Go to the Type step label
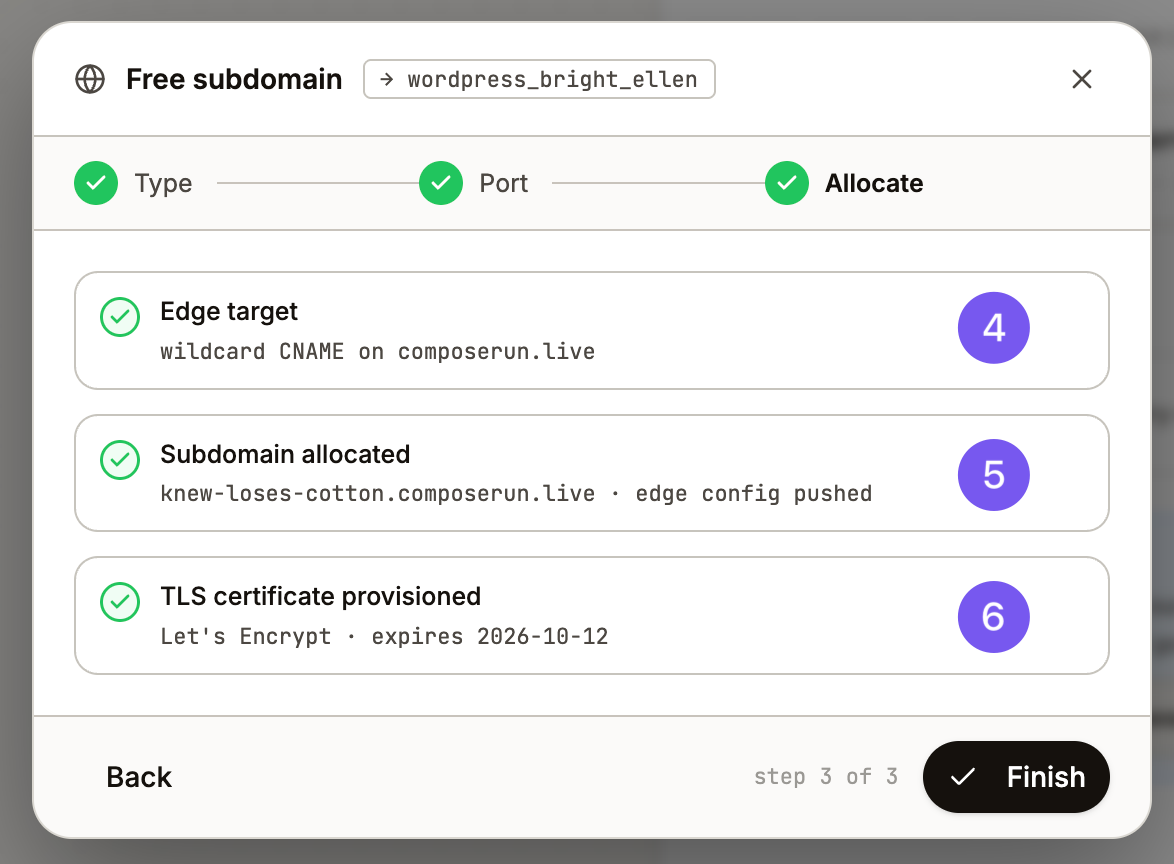This screenshot has width=1174, height=864. coord(163,183)
